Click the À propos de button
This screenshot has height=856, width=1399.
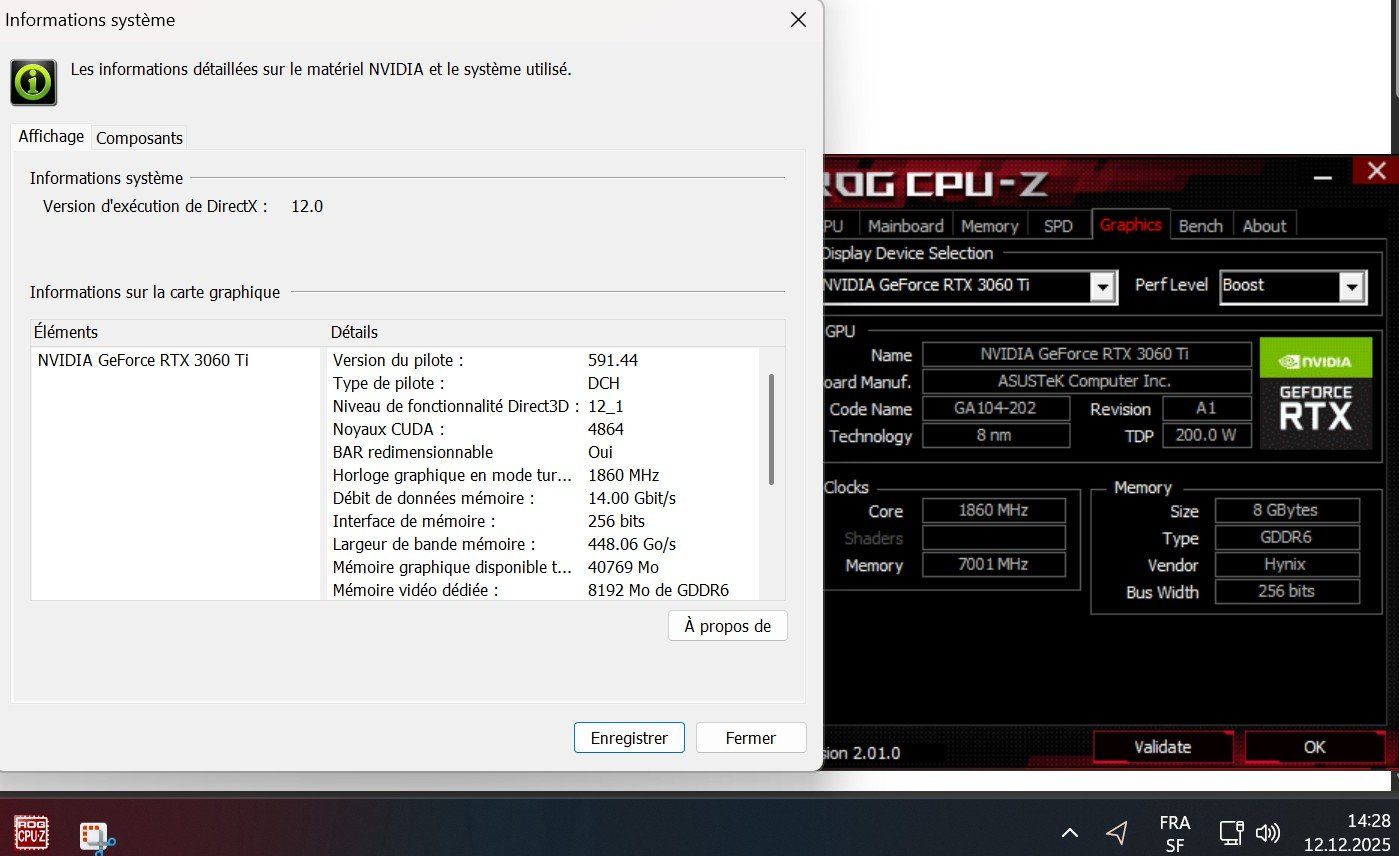click(x=727, y=626)
